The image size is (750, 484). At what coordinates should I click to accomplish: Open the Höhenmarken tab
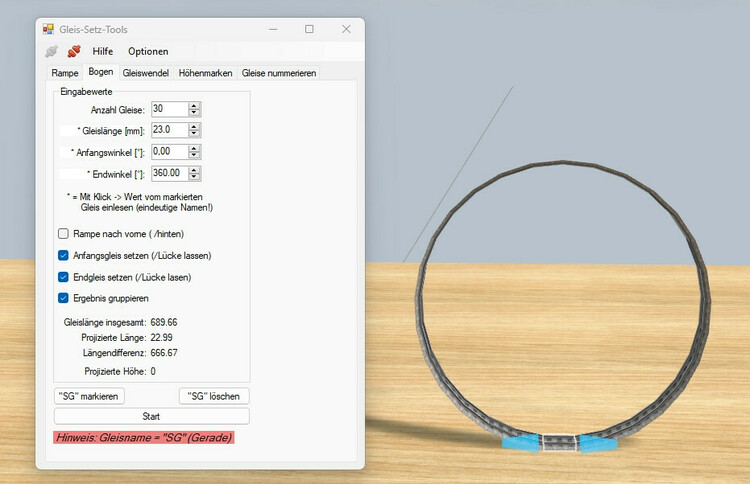pos(206,73)
